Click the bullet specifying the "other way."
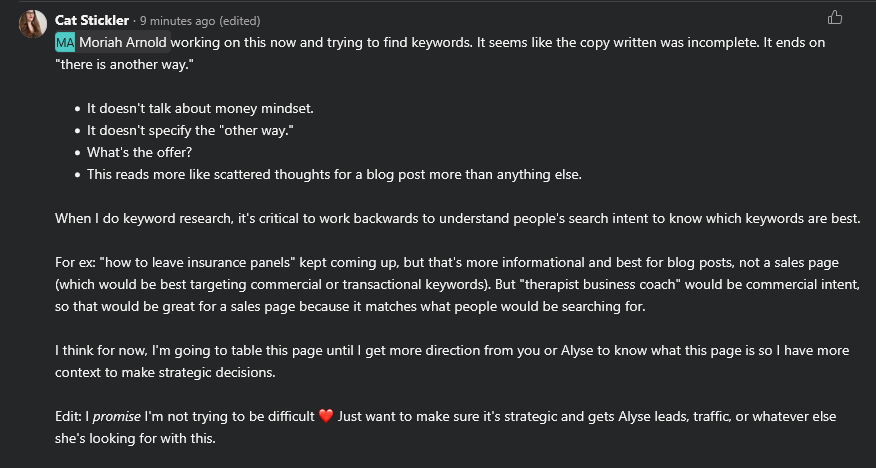The height and width of the screenshot is (468, 876). [x=190, y=131]
